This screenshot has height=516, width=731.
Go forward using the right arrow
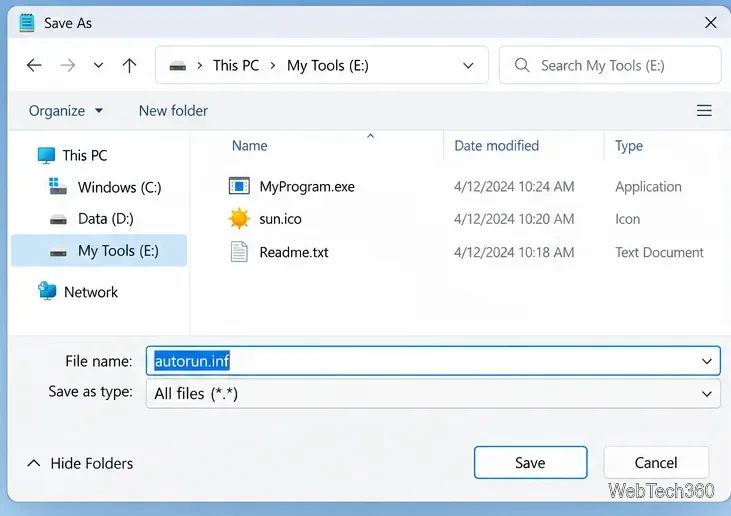click(68, 65)
